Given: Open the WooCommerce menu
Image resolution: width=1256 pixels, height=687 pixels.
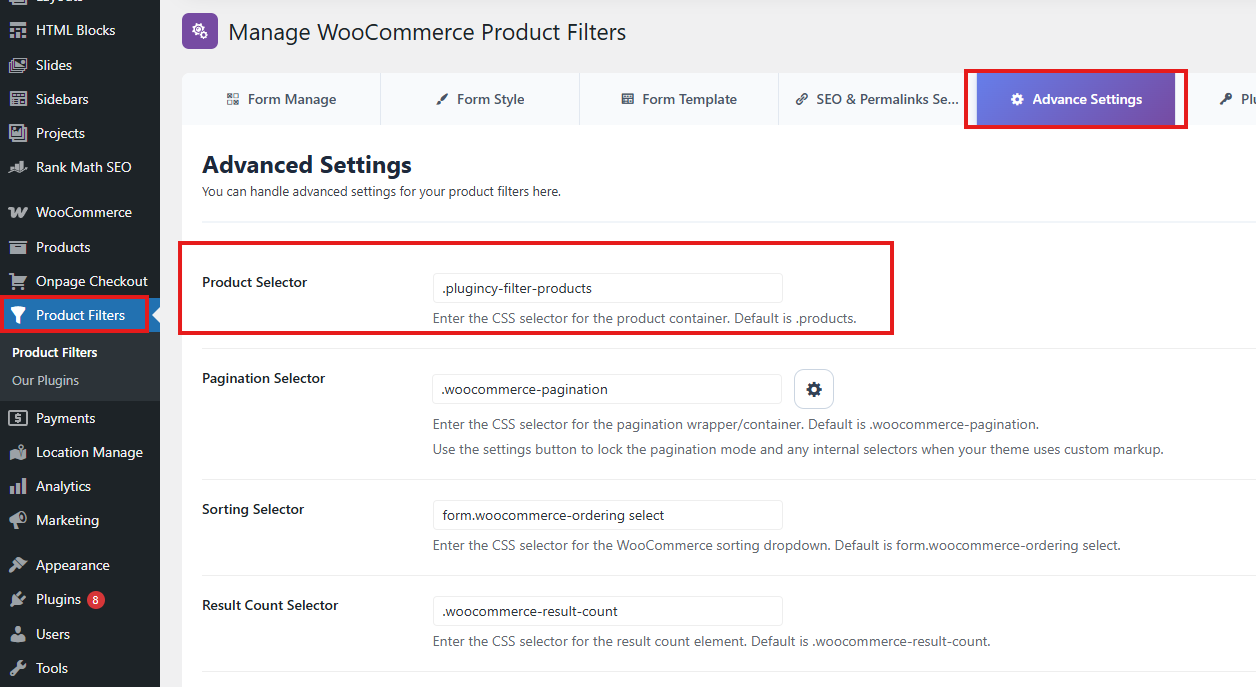Looking at the screenshot, I should coord(80,212).
